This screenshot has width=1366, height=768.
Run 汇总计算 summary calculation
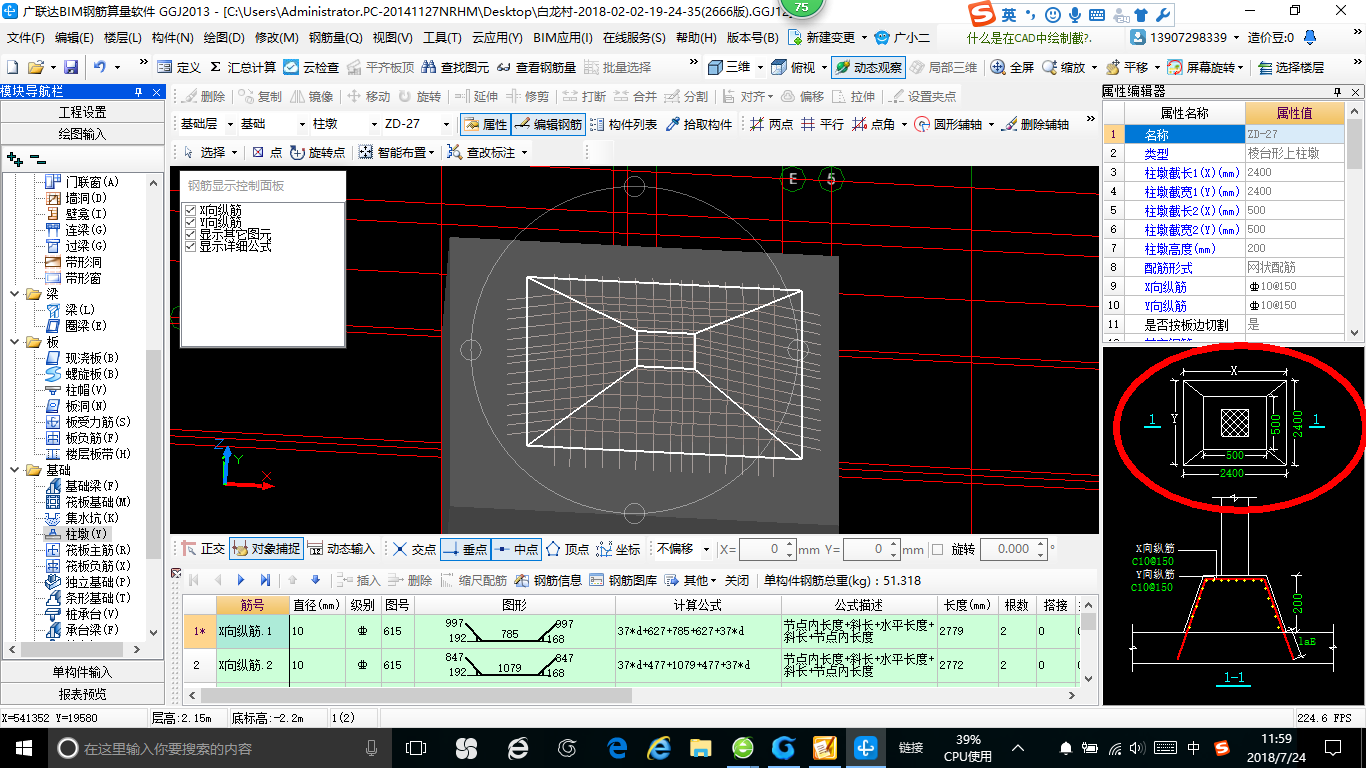243,67
